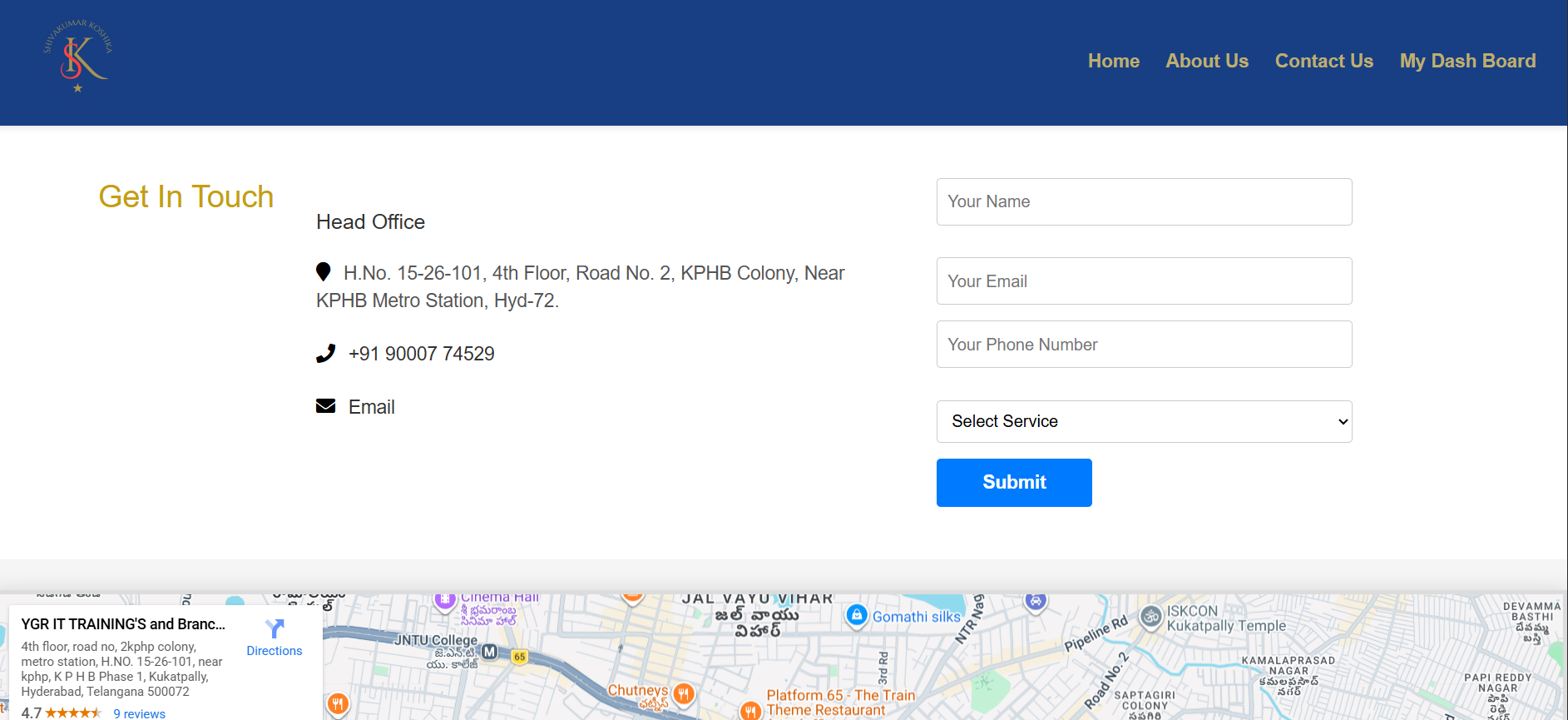Focus the Your Name input field

[x=1144, y=201]
